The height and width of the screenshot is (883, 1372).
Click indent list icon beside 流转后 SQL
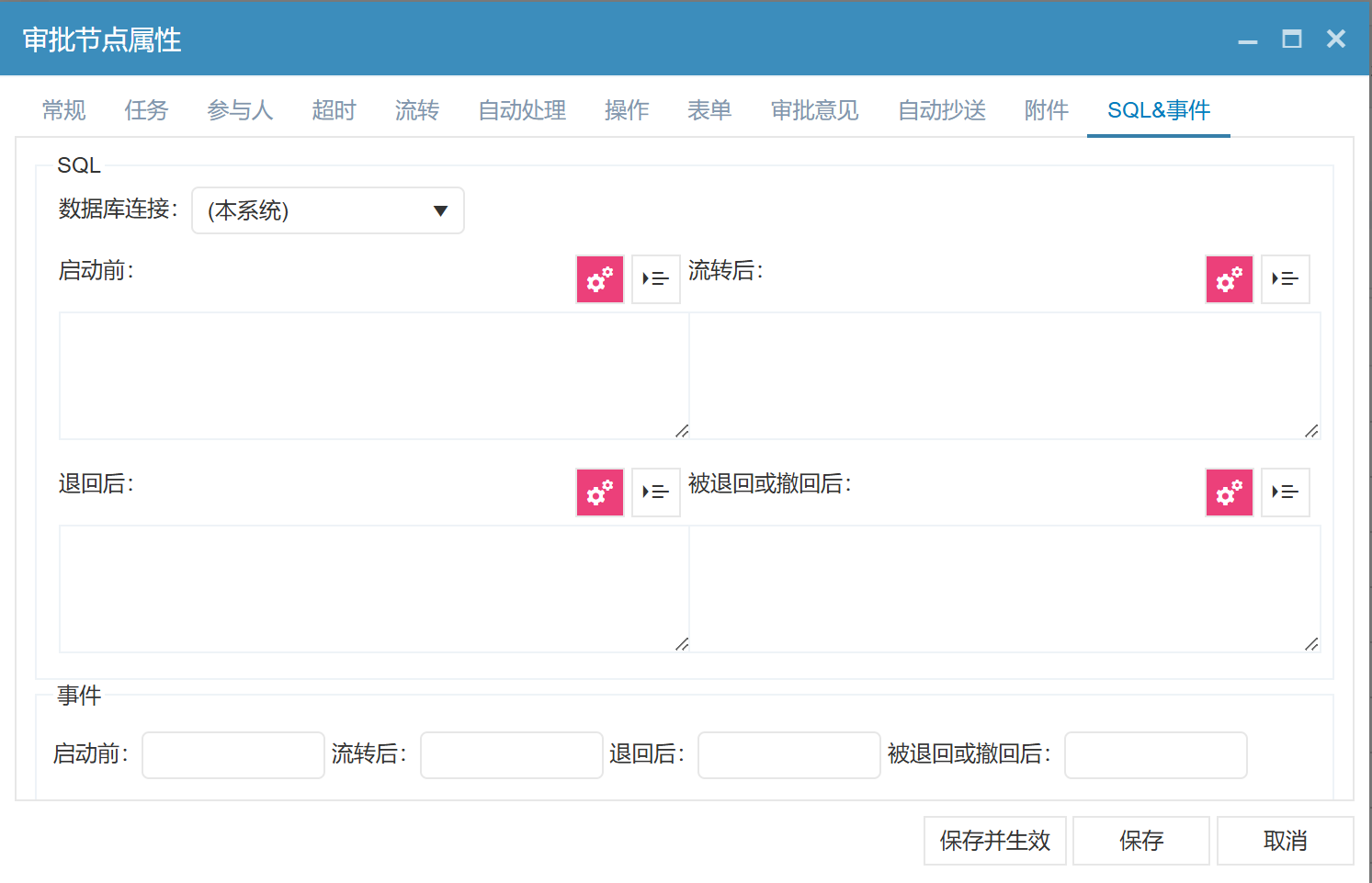point(1285,279)
